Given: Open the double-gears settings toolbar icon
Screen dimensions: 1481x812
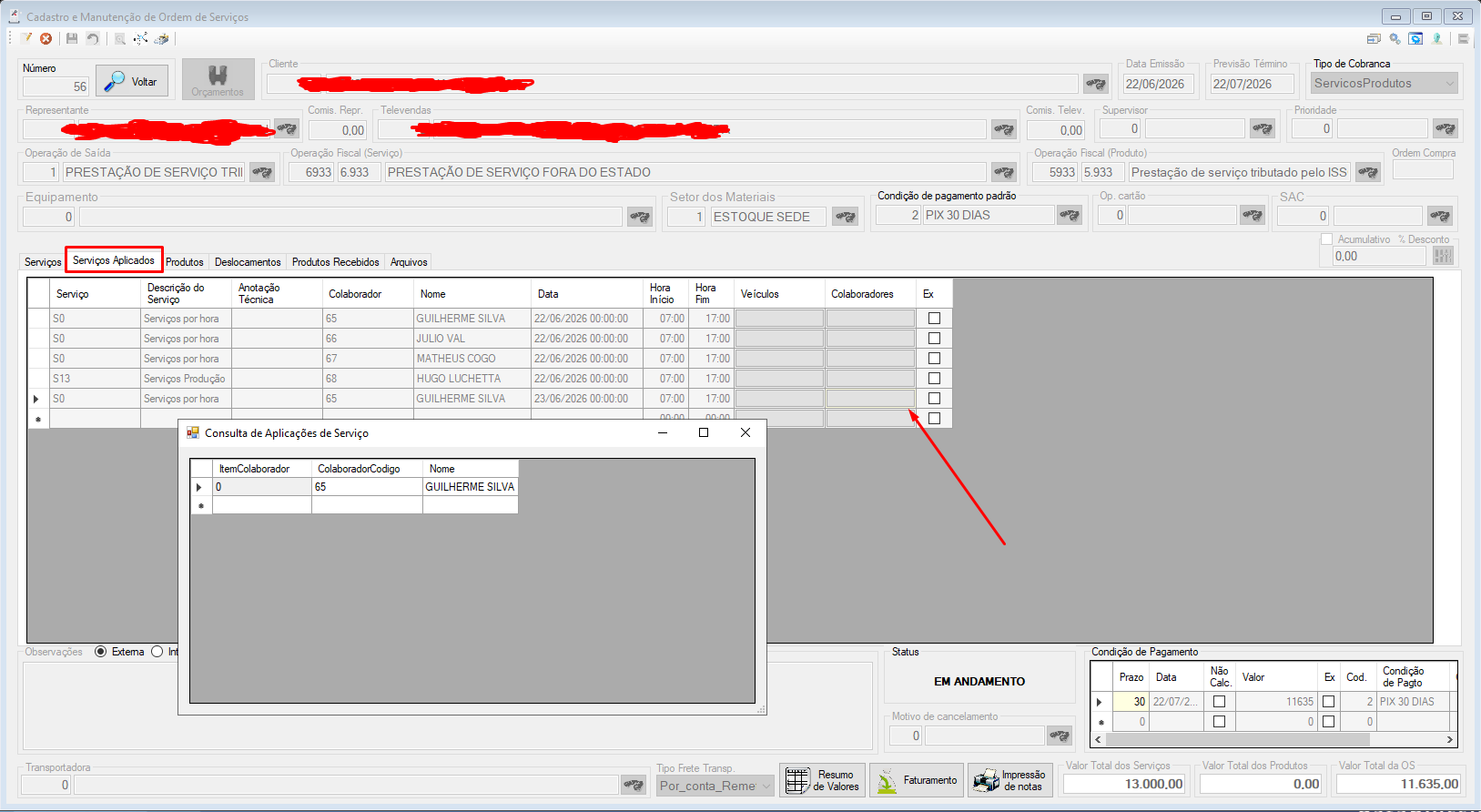Looking at the screenshot, I should (1395, 38).
